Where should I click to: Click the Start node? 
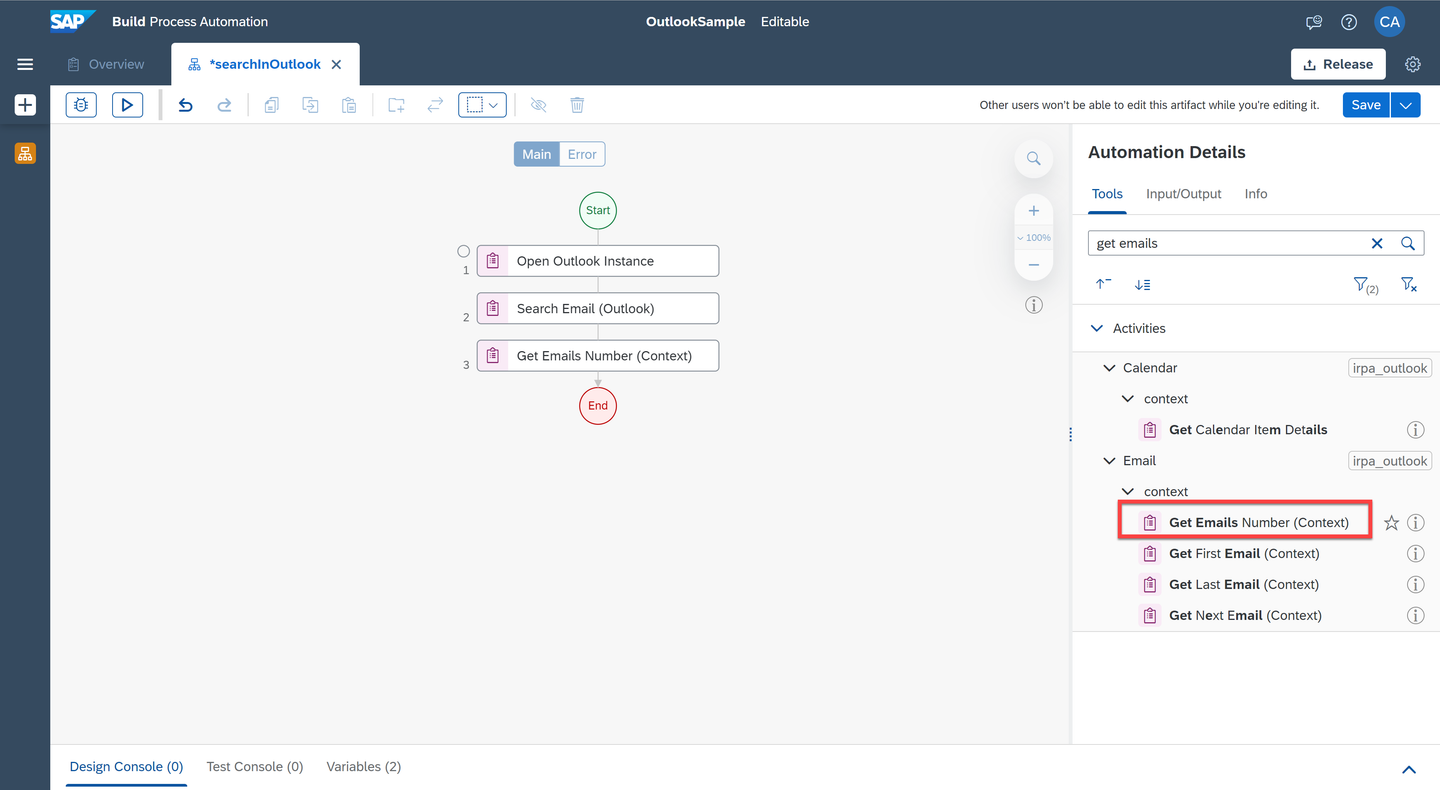598,210
